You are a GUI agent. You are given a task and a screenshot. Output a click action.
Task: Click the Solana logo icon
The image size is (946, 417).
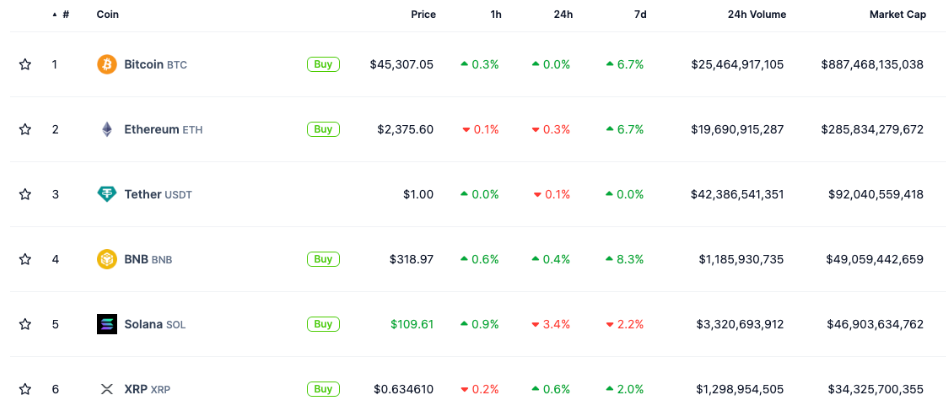(x=106, y=324)
